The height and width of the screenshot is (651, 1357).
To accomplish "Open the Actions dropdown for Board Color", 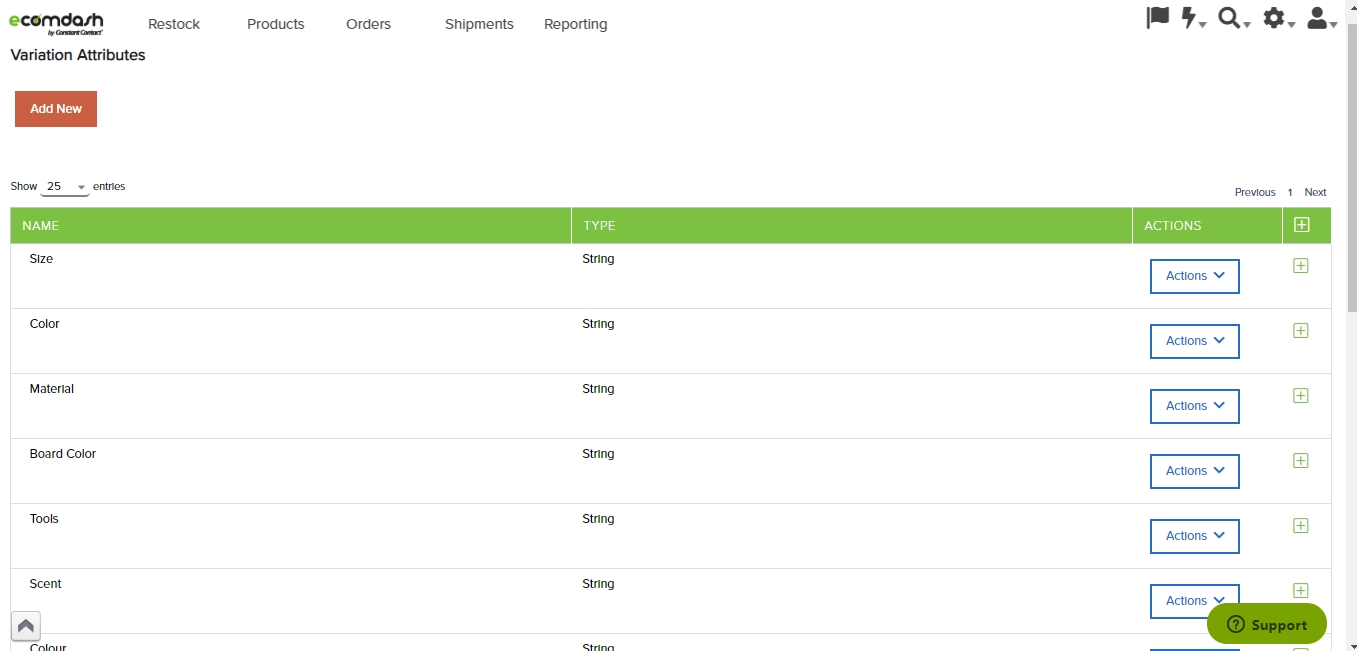I will [x=1194, y=471].
